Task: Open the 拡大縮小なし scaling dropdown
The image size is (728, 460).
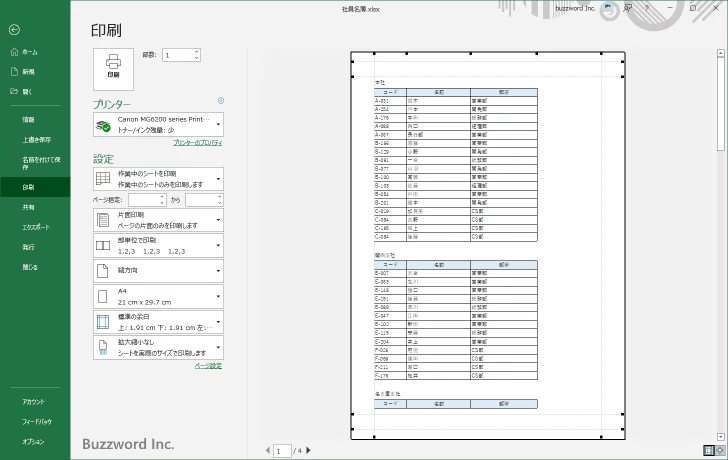Action: (x=158, y=348)
